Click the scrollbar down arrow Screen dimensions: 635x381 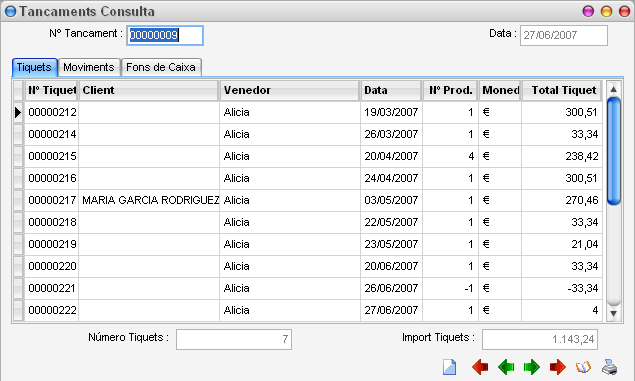pyautogui.click(x=614, y=313)
